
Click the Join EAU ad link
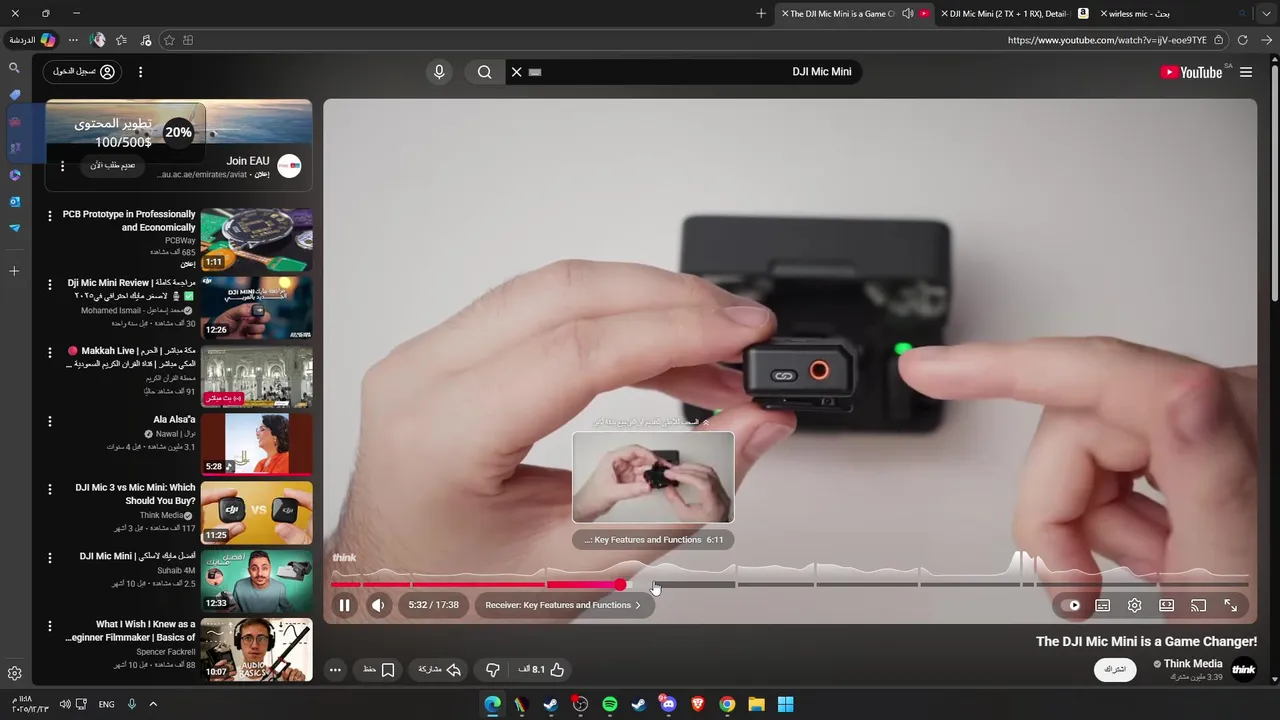[247, 161]
